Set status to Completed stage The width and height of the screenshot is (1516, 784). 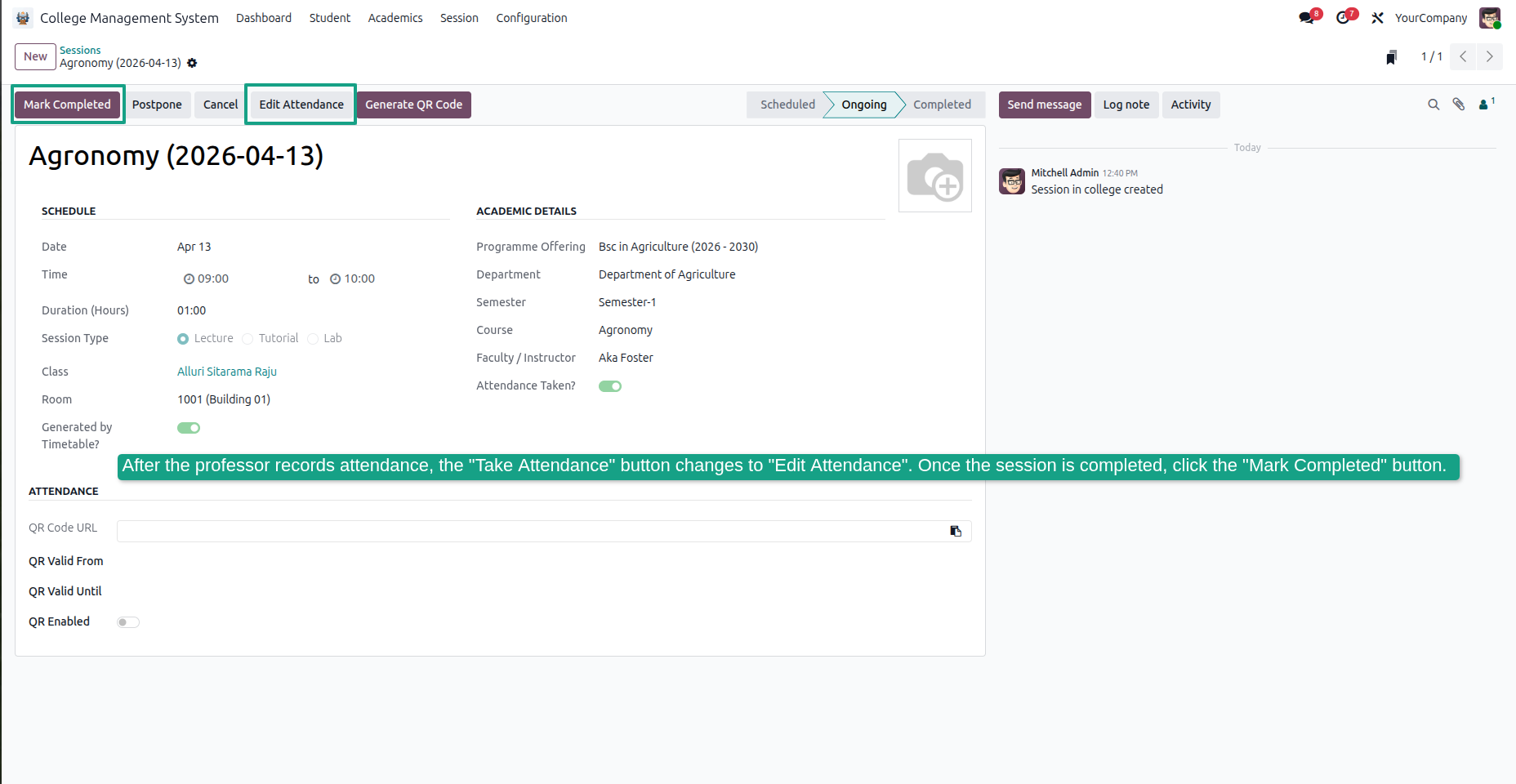[942, 105]
